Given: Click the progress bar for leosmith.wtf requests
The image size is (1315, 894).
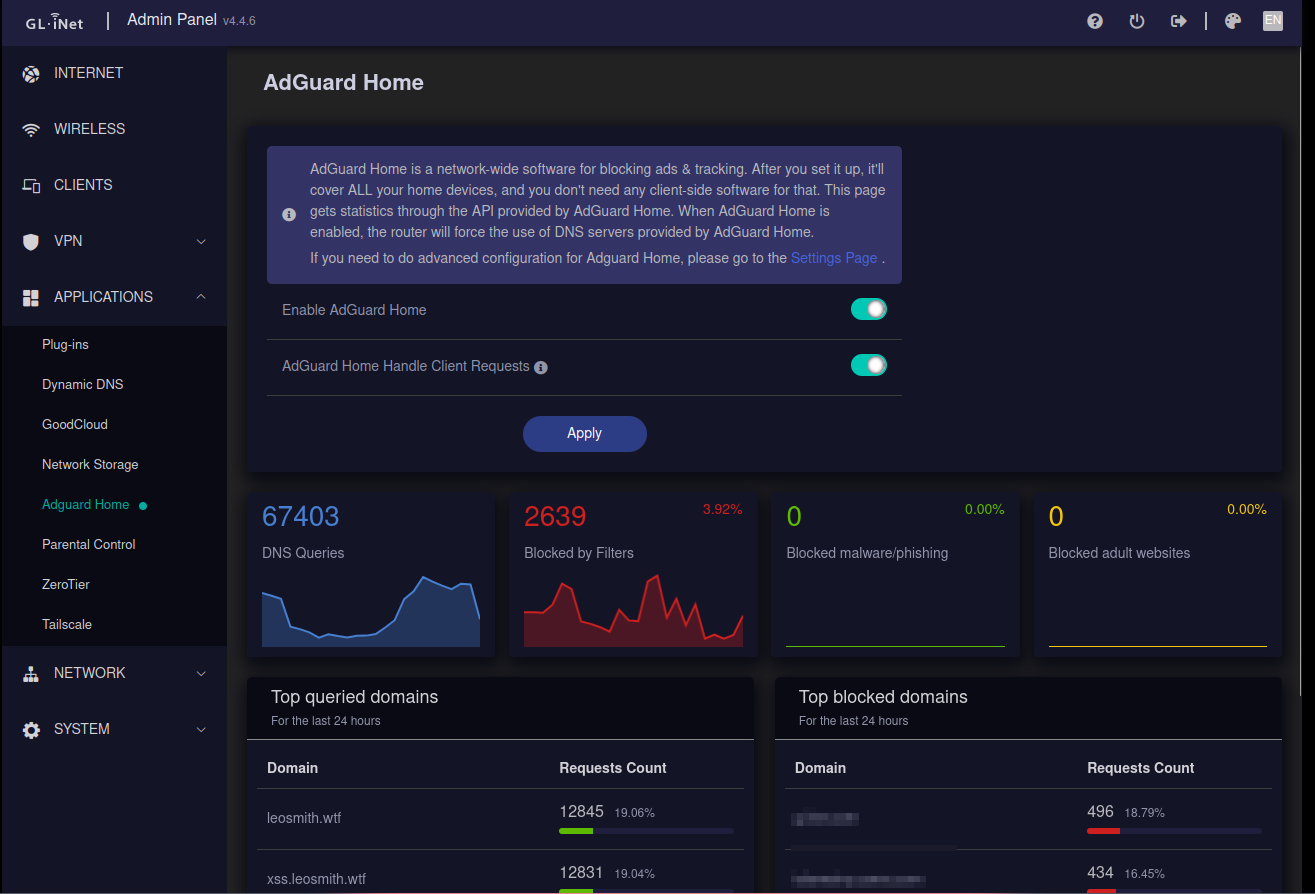Looking at the screenshot, I should 646,831.
